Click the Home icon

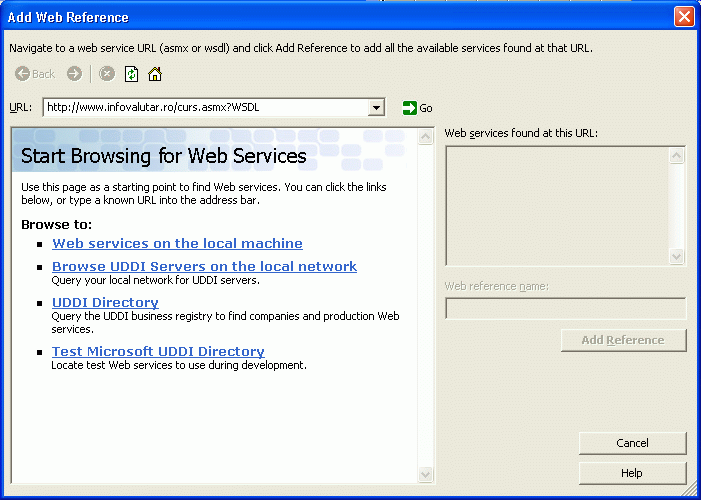tap(155, 74)
